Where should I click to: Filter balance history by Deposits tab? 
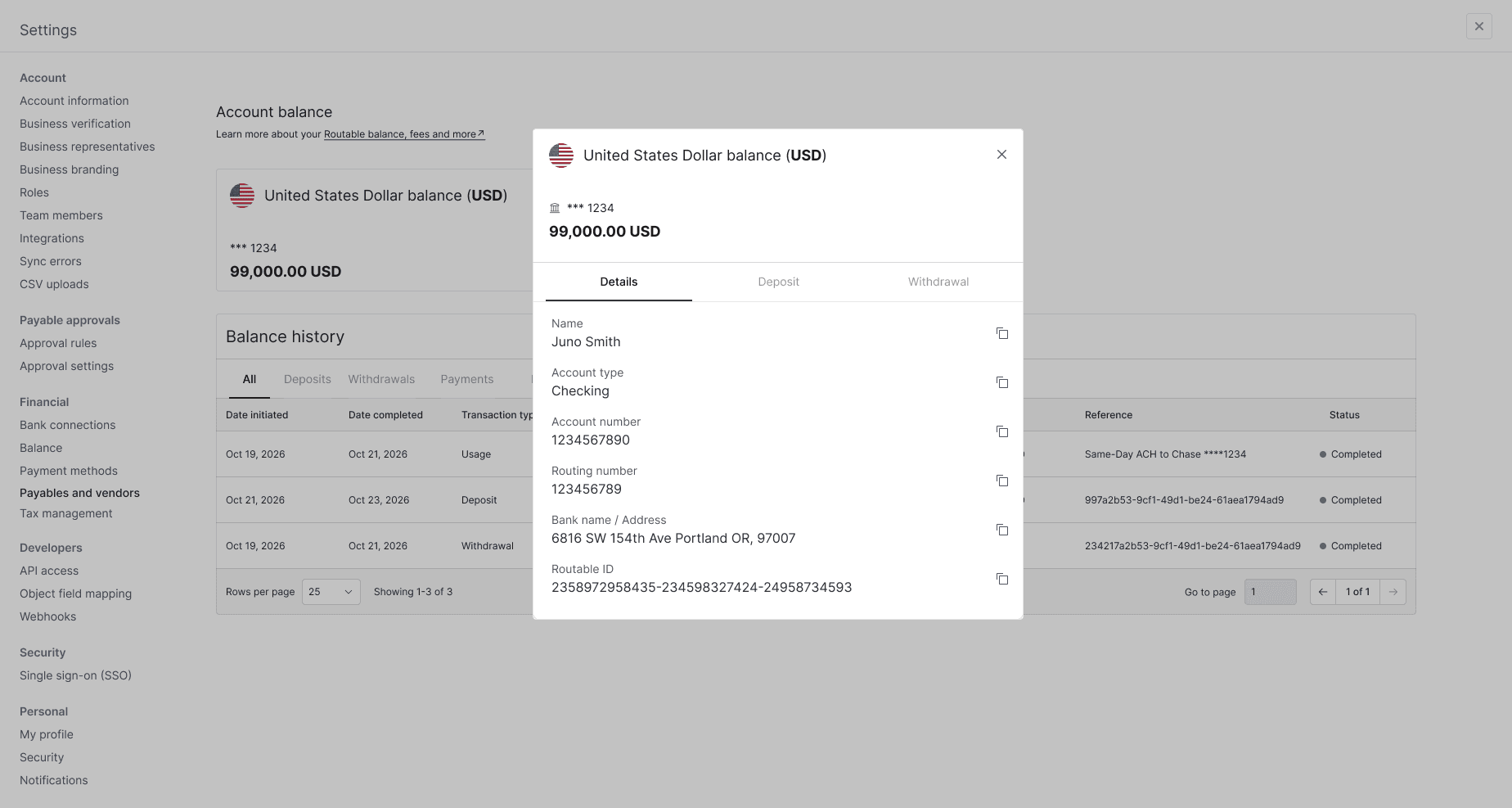pyautogui.click(x=307, y=379)
